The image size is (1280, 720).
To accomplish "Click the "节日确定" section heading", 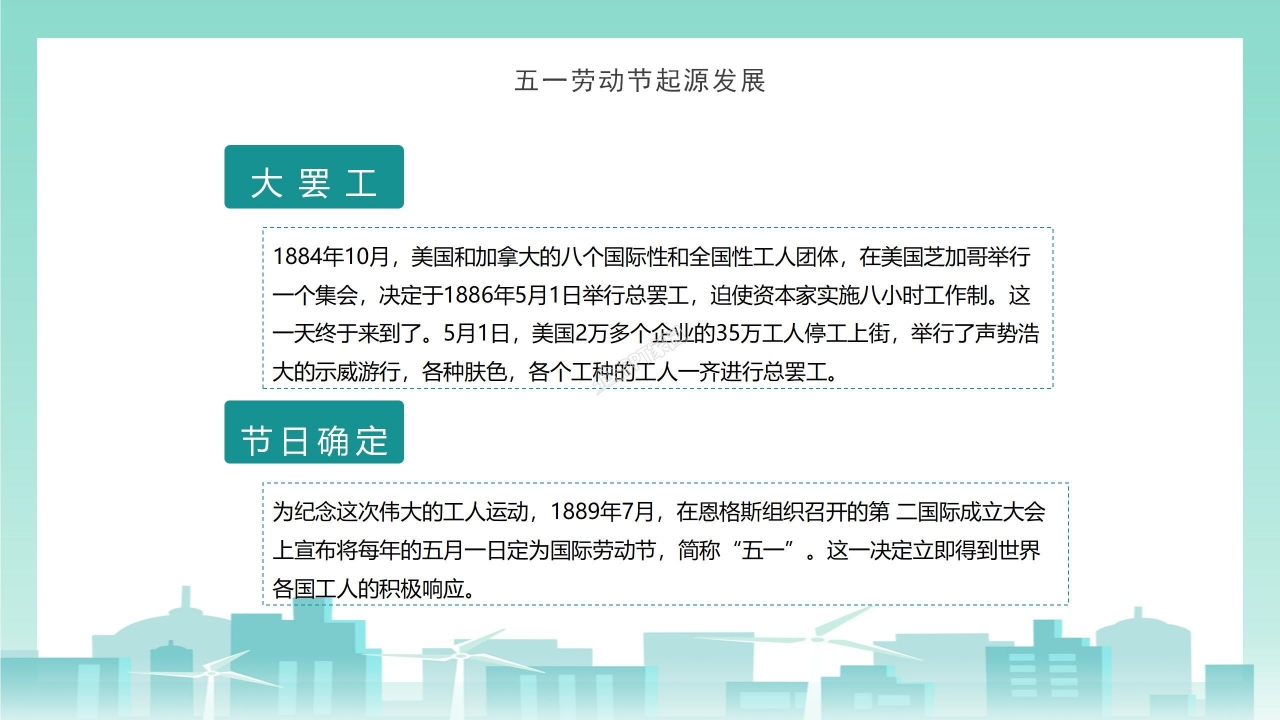I will (314, 432).
